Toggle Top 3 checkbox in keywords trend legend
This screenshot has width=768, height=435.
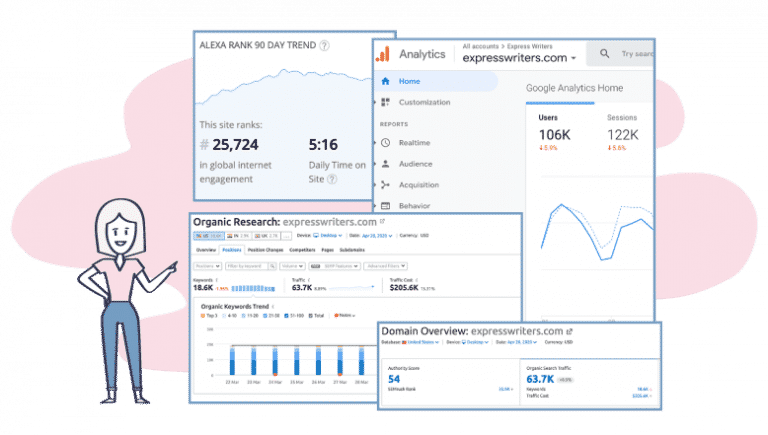coord(203,315)
